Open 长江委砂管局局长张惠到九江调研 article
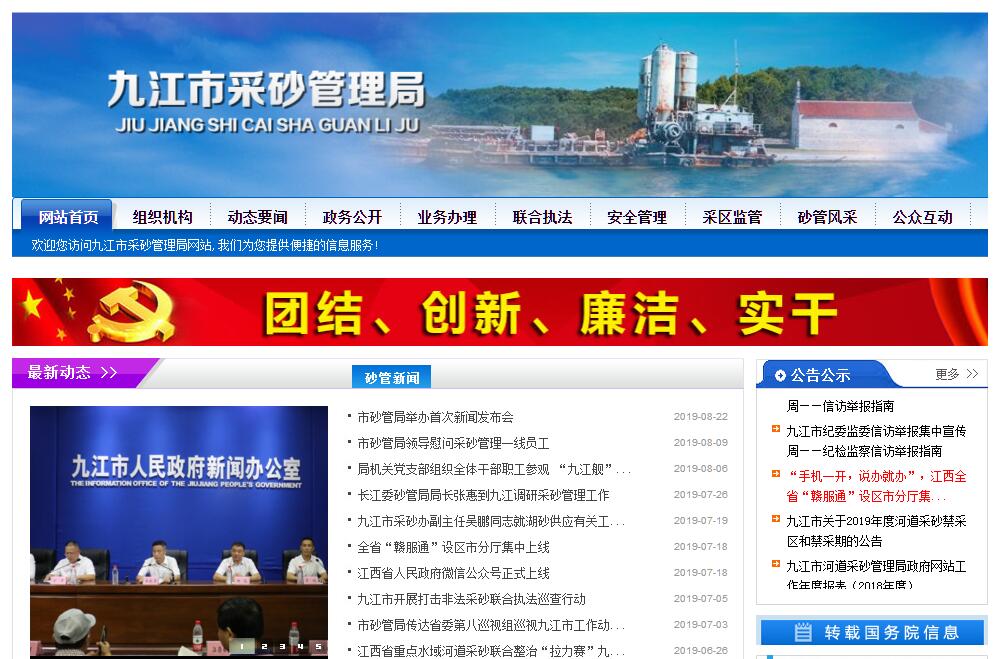Image resolution: width=999 pixels, height=659 pixels. (483, 495)
